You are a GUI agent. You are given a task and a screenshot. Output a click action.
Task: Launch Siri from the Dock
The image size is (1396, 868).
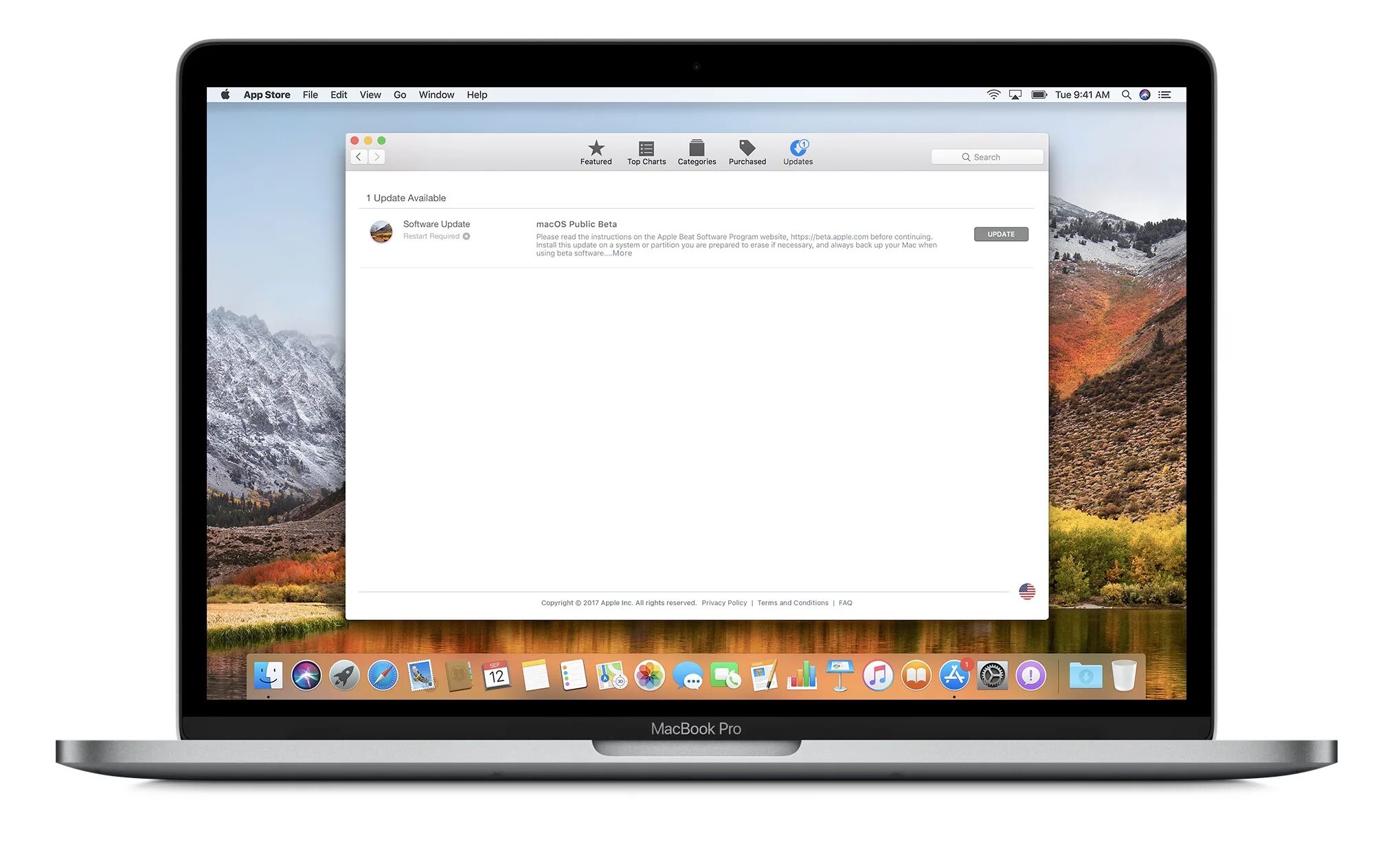(x=307, y=675)
